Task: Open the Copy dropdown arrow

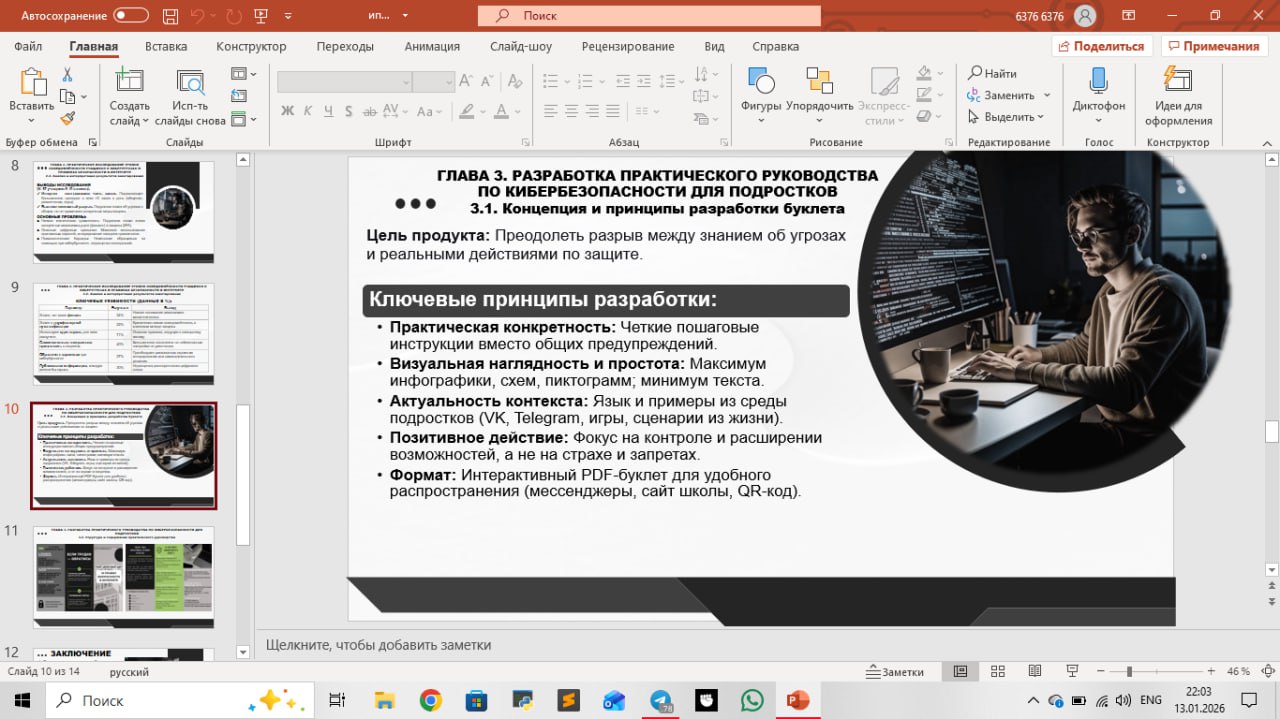Action: (85, 97)
